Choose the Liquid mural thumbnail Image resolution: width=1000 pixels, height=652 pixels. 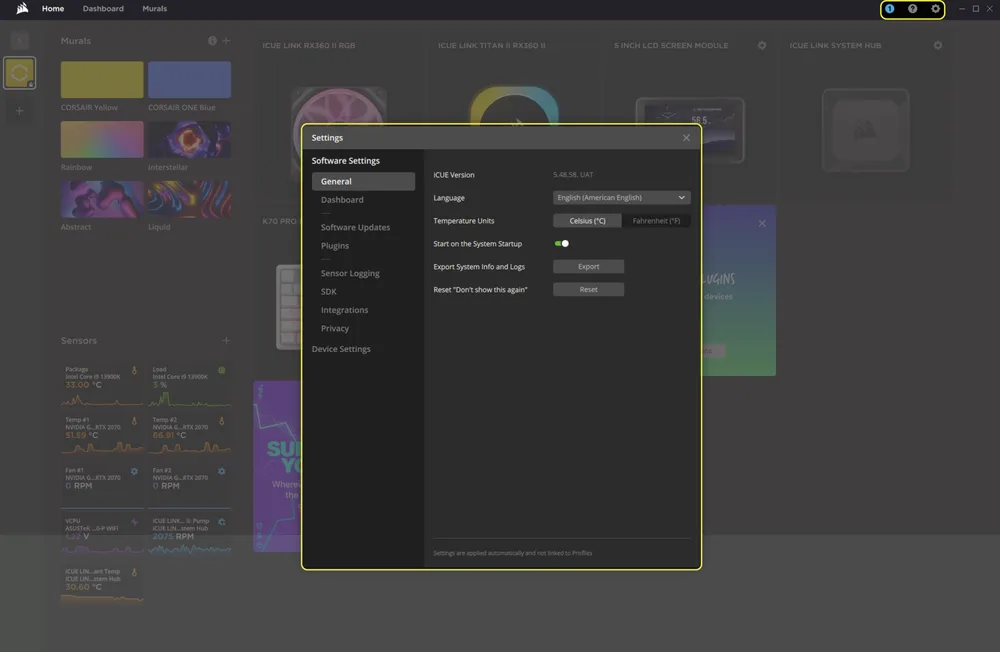(189, 199)
